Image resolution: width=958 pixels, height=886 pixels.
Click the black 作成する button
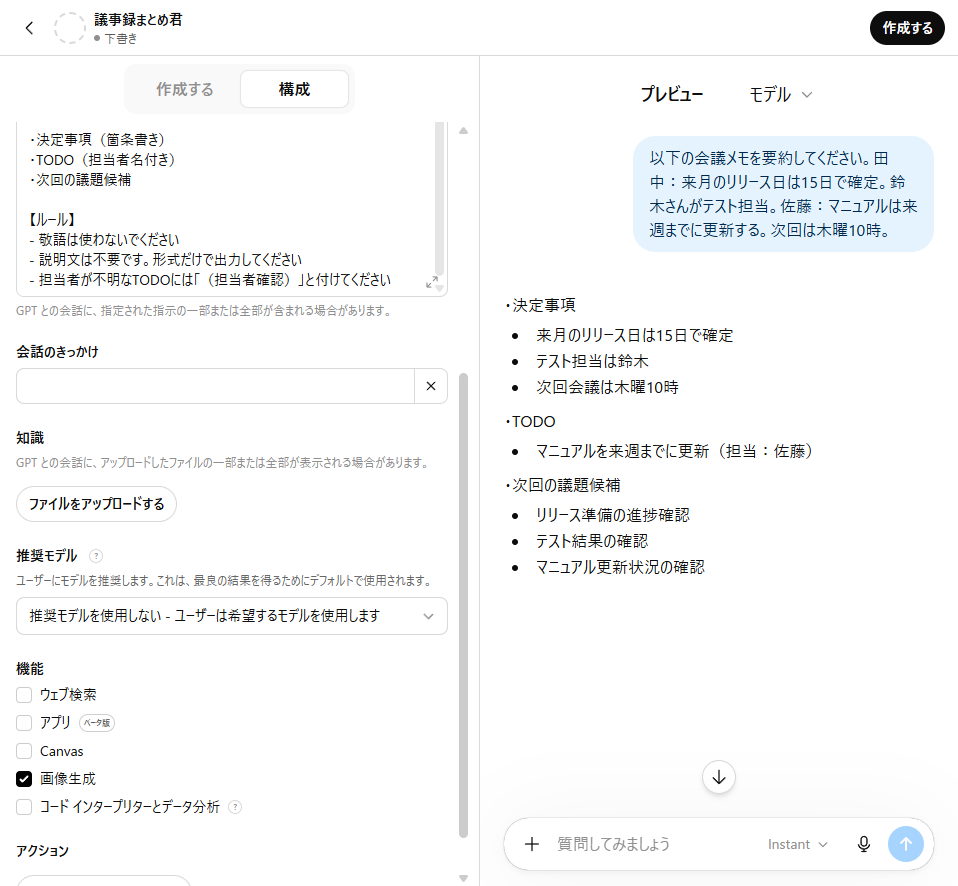pyautogui.click(x=907, y=28)
